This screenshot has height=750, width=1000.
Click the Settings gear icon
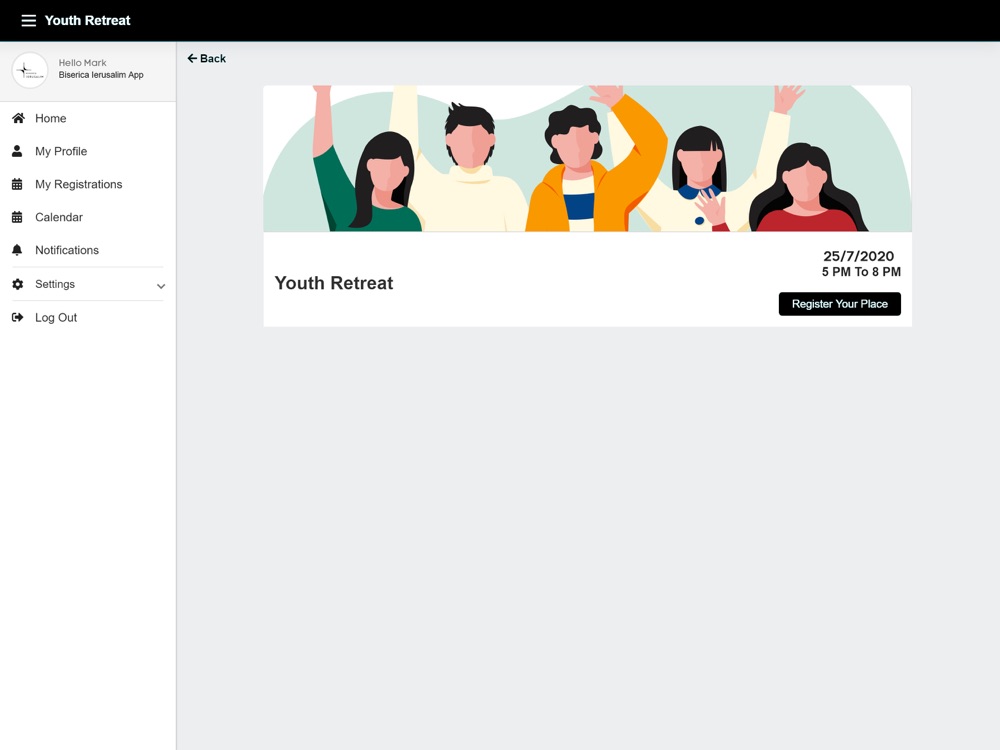click(x=18, y=284)
